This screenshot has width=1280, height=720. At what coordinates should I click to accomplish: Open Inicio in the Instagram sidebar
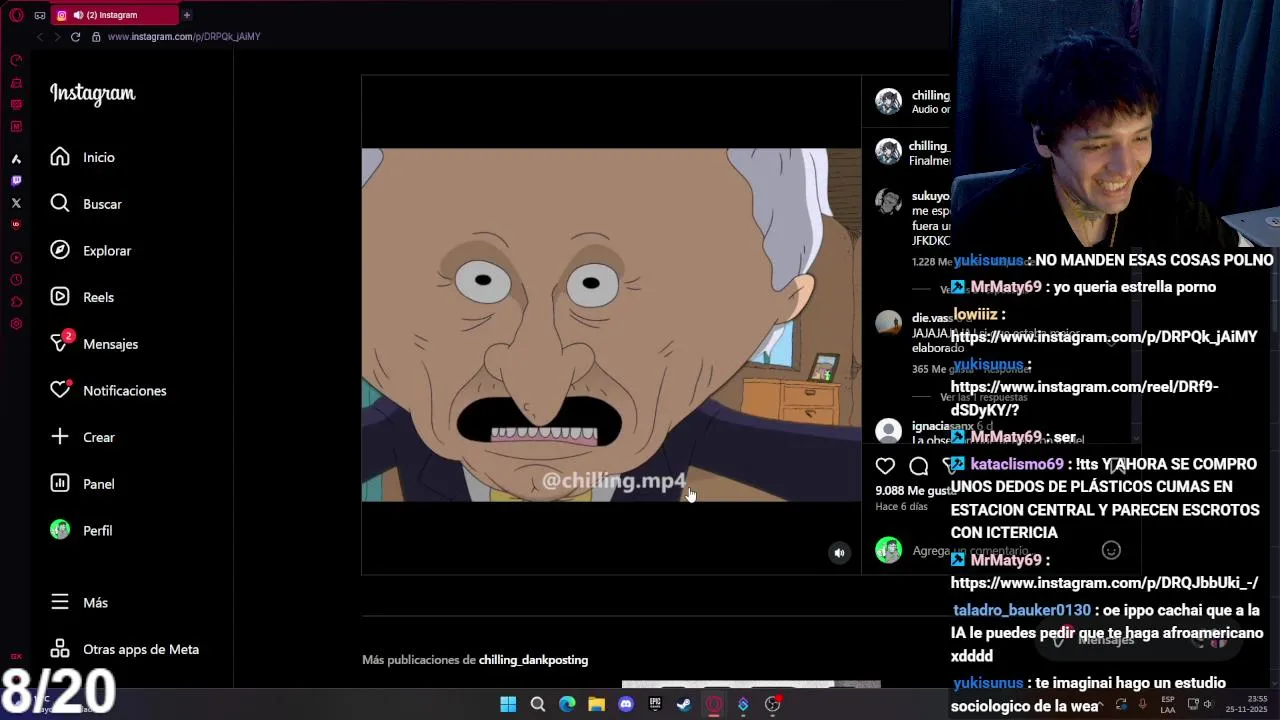pos(83,157)
